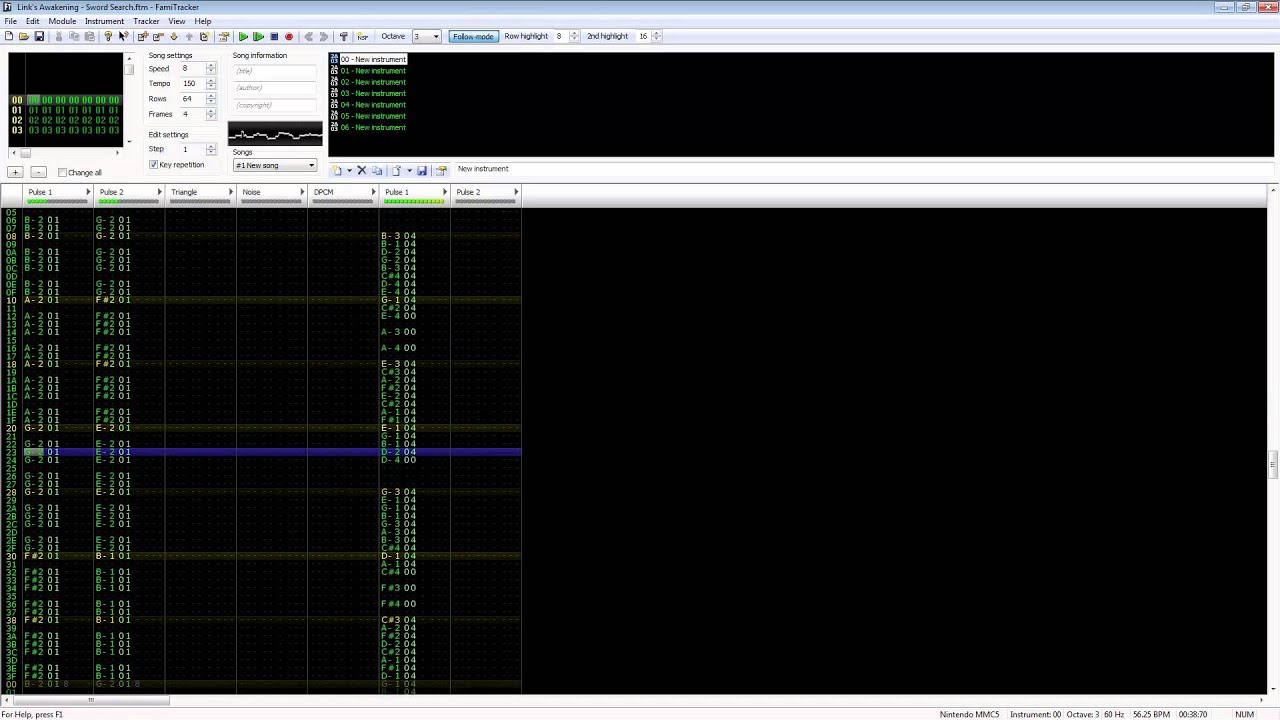Click the Create NSF icon
The image size is (1280, 720).
tap(362, 36)
